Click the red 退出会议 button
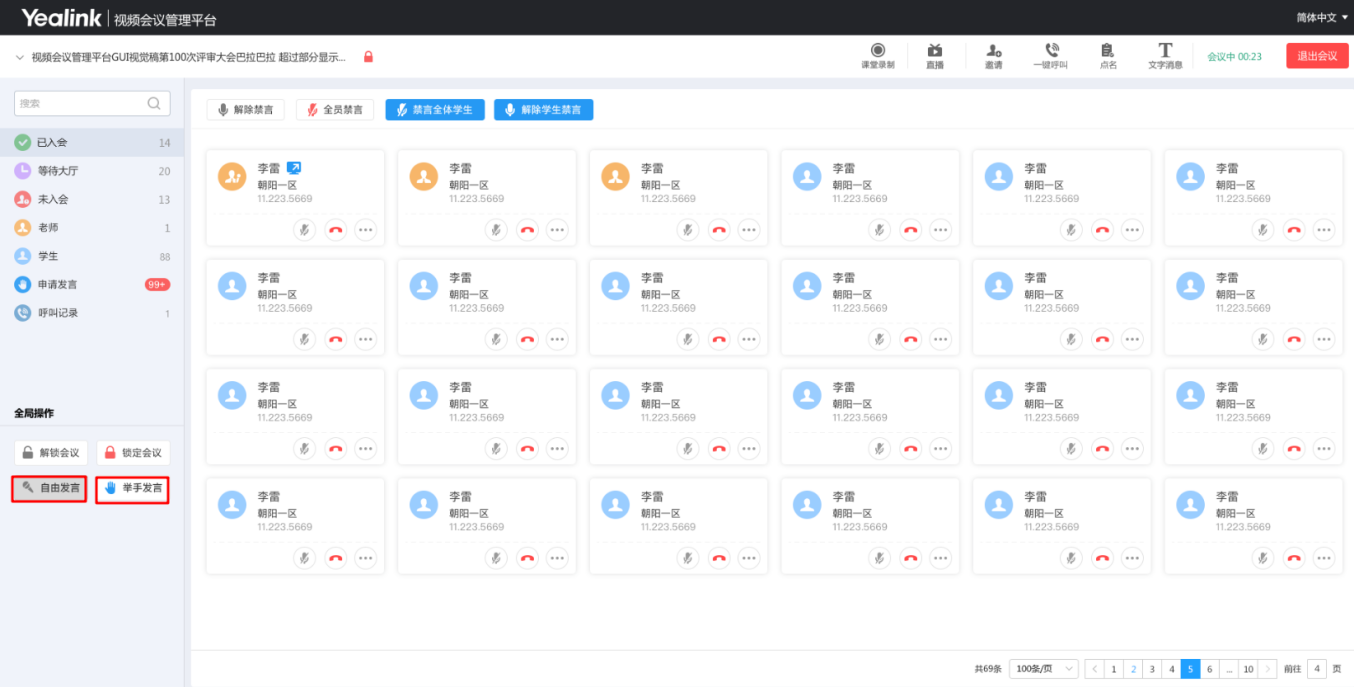The width and height of the screenshot is (1354, 687). 1316,56
